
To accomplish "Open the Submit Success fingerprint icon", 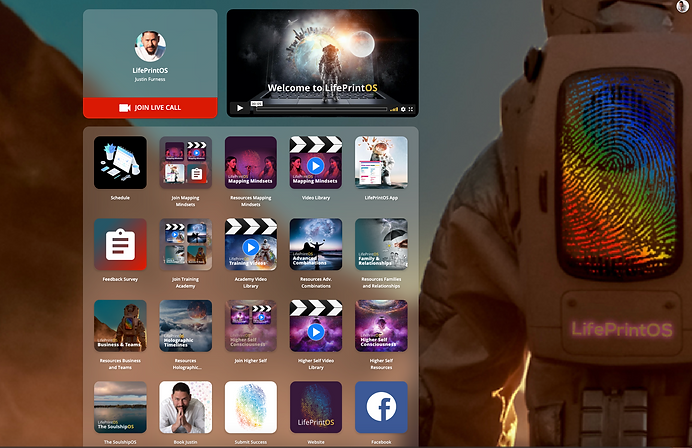I will click(251, 407).
